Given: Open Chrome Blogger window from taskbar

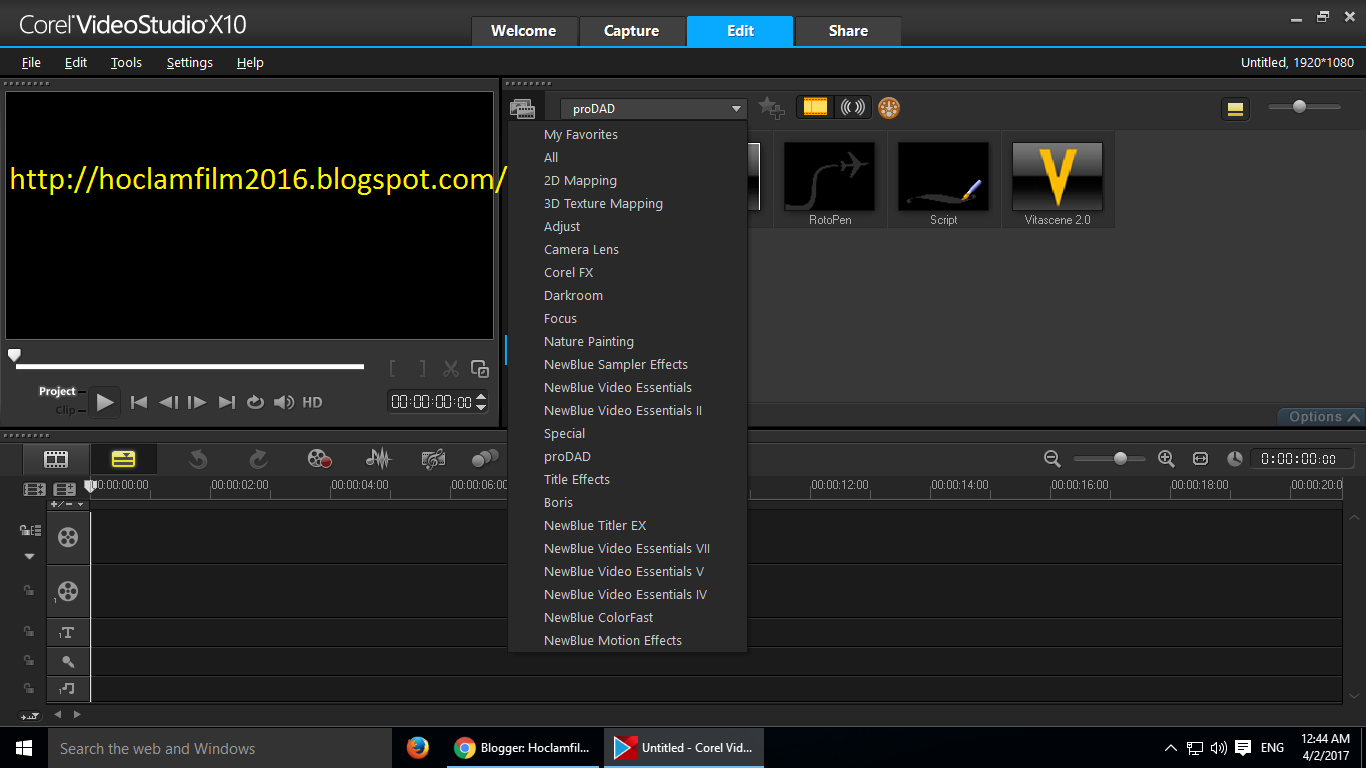Looking at the screenshot, I should coord(522,748).
